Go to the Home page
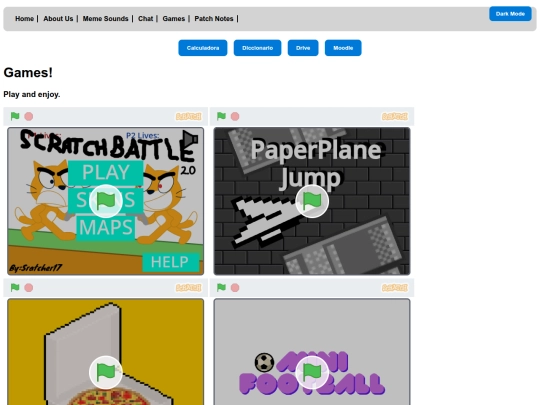This screenshot has height=405, width=540. [x=24, y=19]
